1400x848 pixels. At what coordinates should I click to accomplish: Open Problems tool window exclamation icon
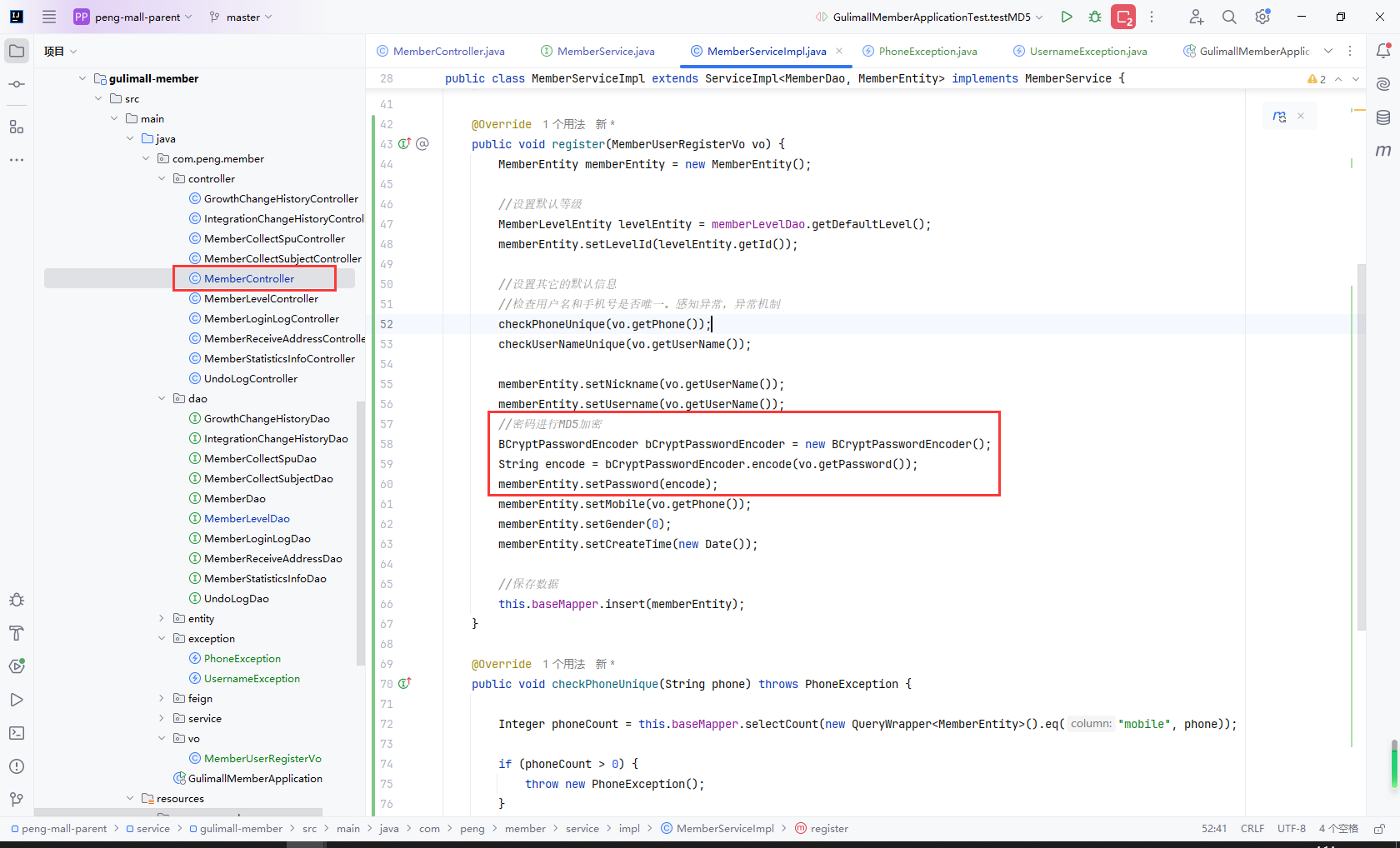click(x=17, y=766)
